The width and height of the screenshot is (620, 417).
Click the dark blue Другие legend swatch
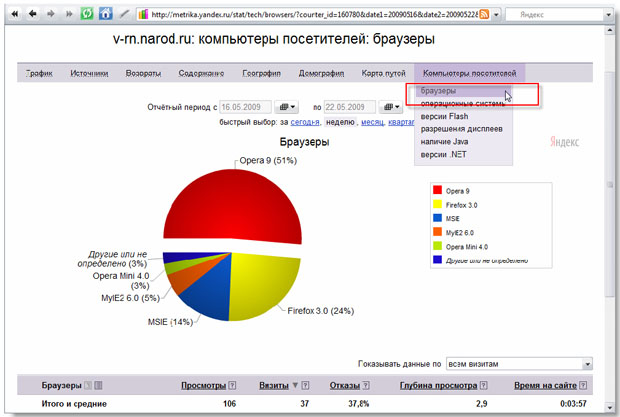click(x=437, y=260)
